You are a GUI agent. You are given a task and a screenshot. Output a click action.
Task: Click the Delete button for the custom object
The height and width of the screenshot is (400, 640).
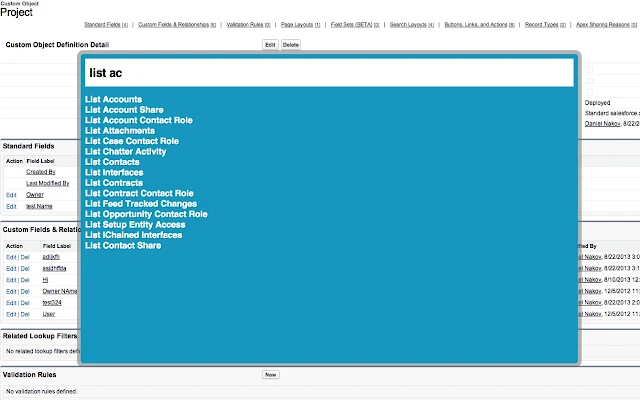291,45
